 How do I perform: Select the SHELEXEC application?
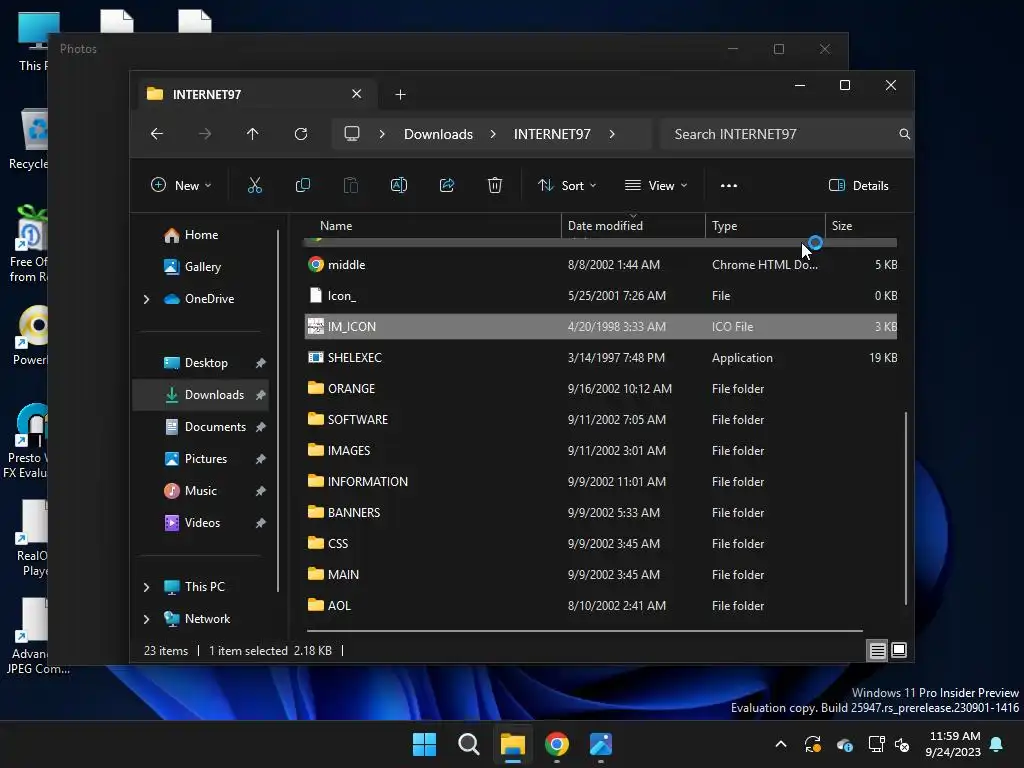point(601,358)
